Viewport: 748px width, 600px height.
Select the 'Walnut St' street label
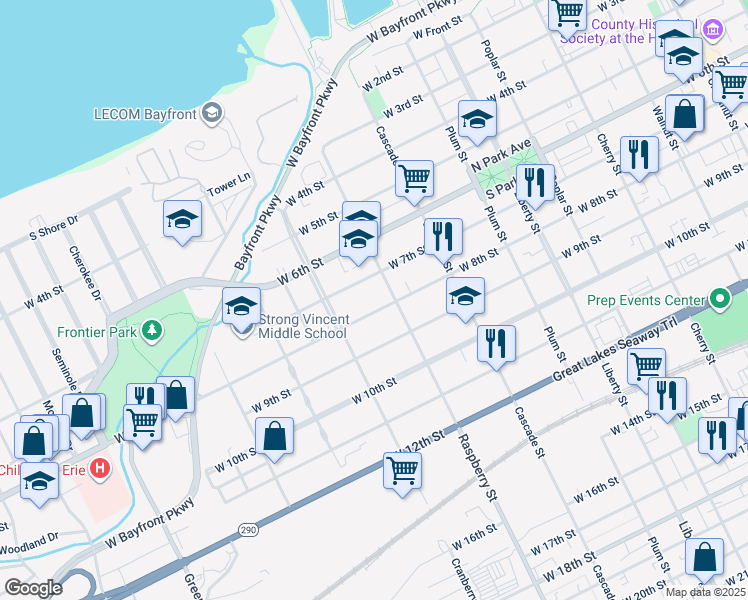(x=665, y=128)
